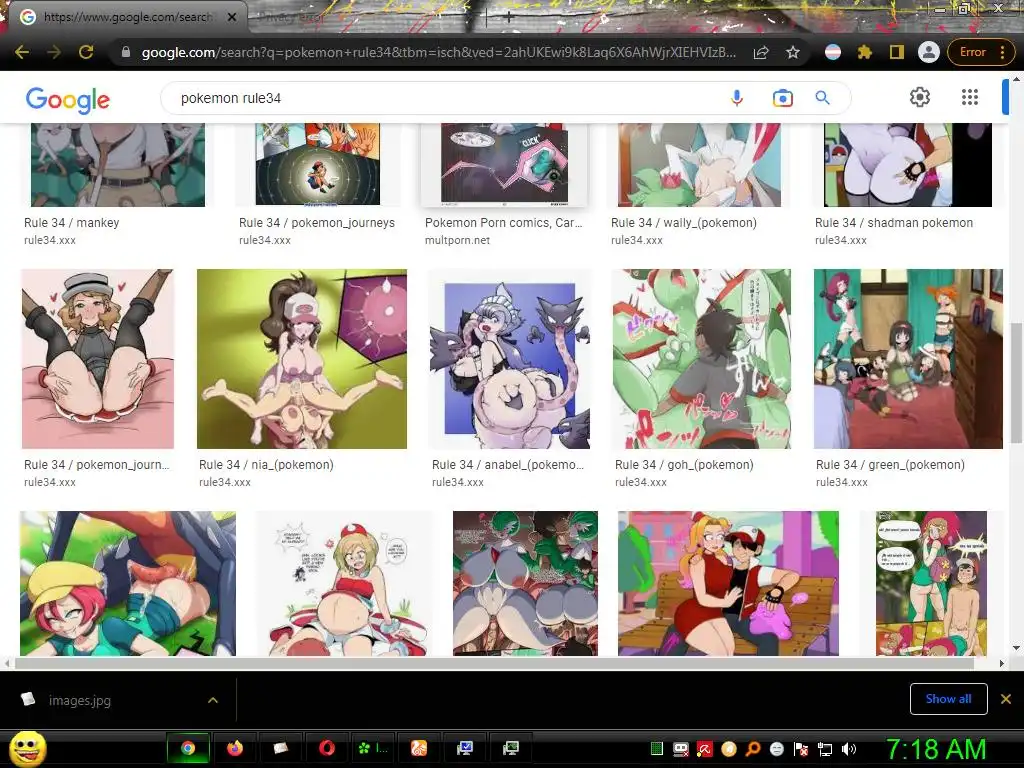Open the green clover taskbar app
Screen dimensions: 1024x768
tap(373, 748)
